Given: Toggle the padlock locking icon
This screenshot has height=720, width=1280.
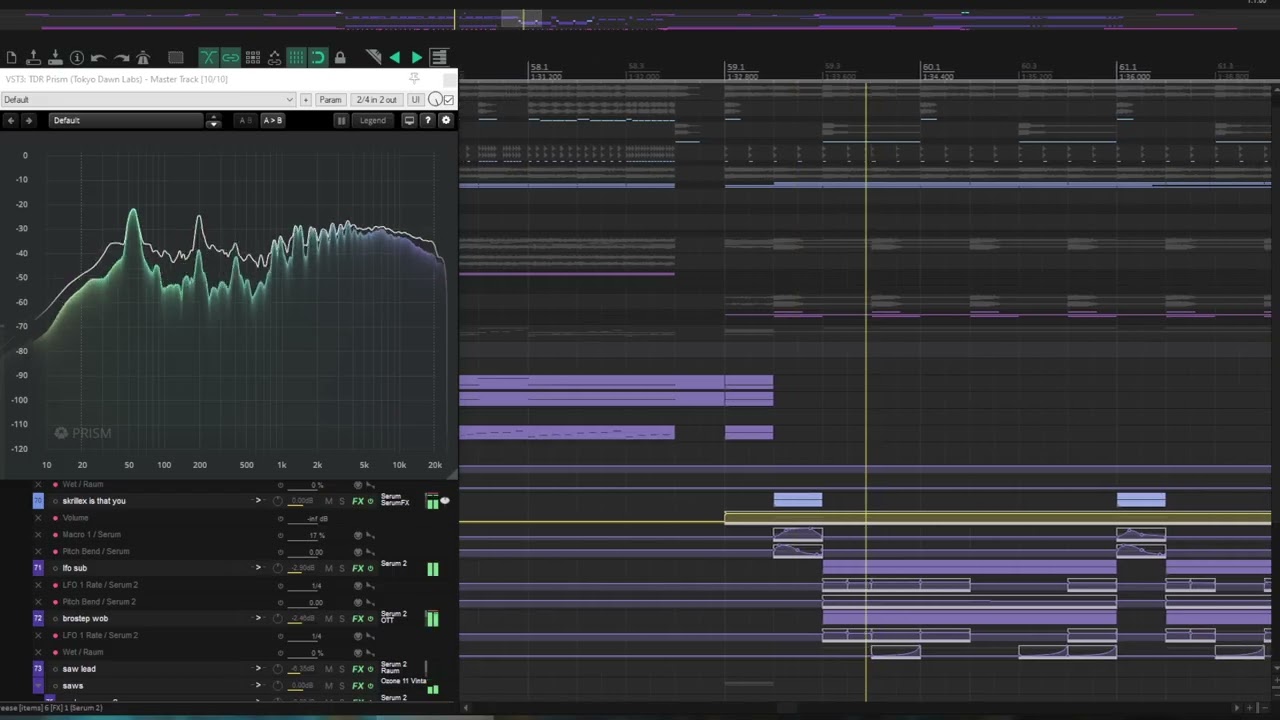Looking at the screenshot, I should [340, 58].
